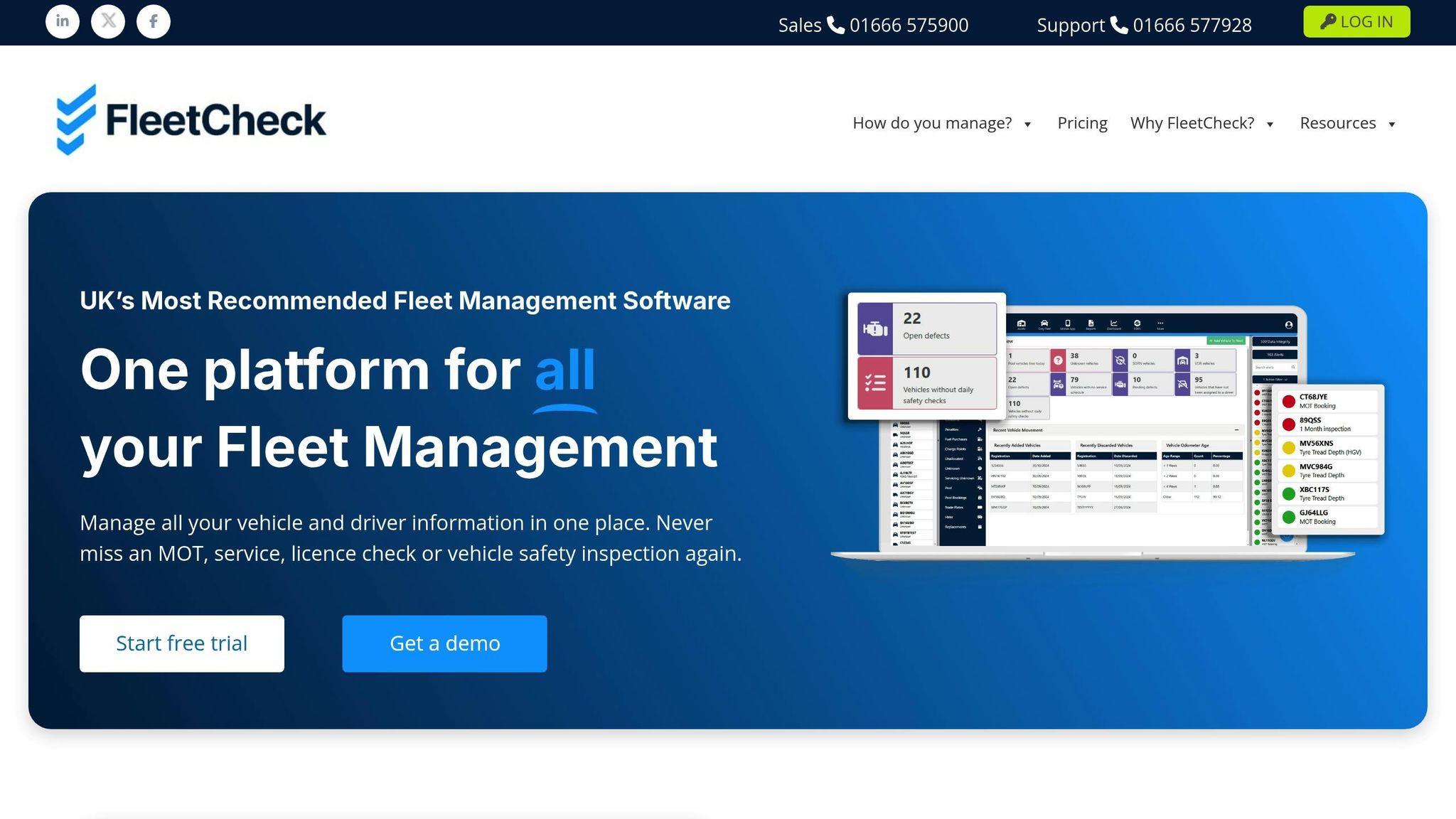This screenshot has height=819, width=1456.
Task: Click the 'Manage all your vehicle and driver information' paragraph
Action: coord(410,538)
